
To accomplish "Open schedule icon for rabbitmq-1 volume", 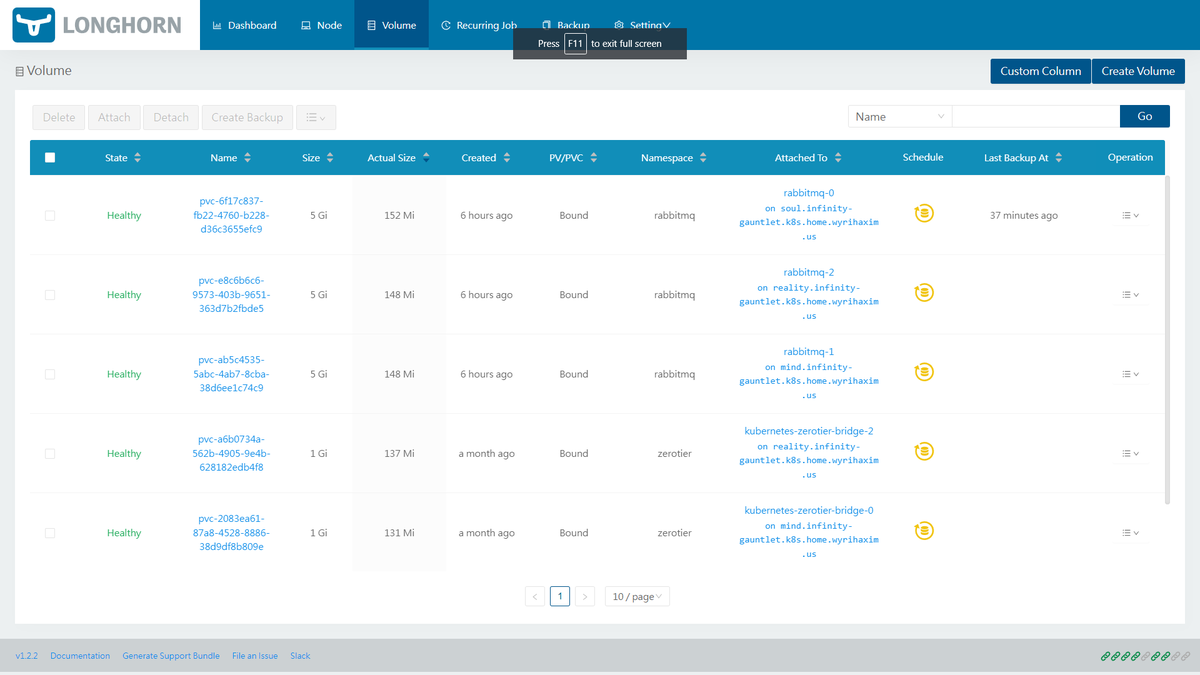I will point(924,372).
